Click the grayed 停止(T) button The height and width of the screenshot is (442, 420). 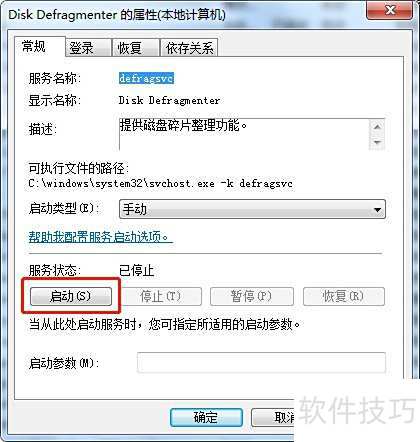coord(160,296)
